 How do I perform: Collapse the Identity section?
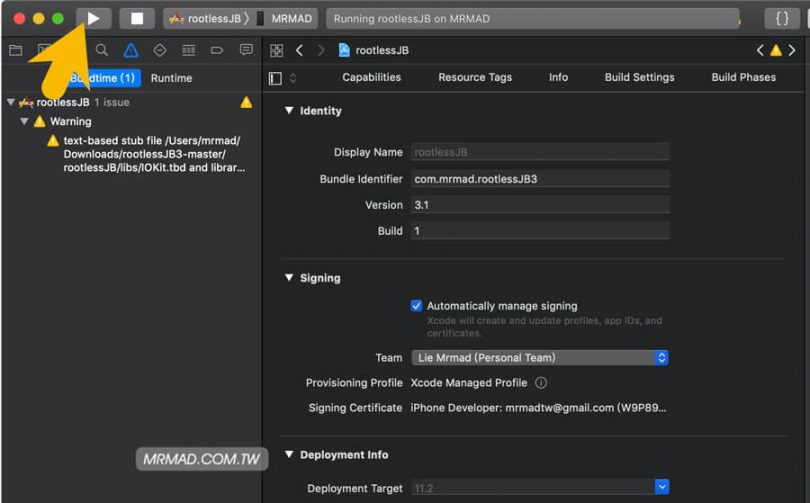point(289,111)
